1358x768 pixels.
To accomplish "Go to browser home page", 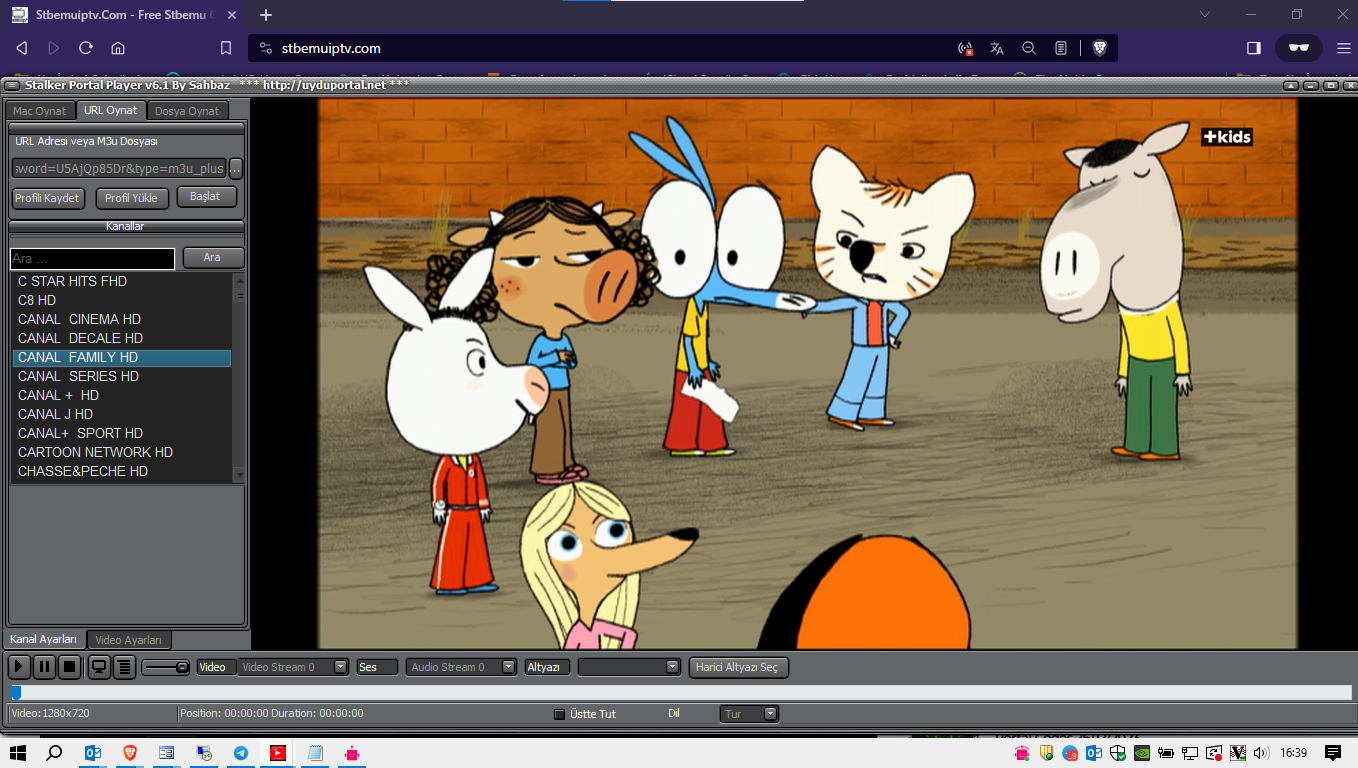I will coord(118,48).
